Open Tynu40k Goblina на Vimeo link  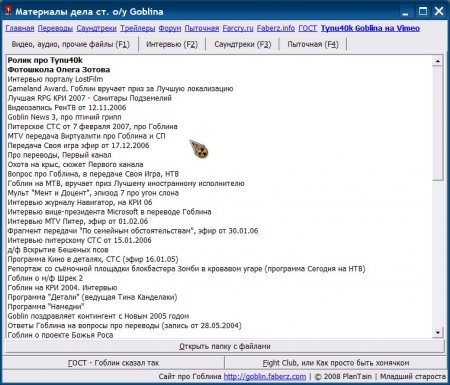click(370, 28)
